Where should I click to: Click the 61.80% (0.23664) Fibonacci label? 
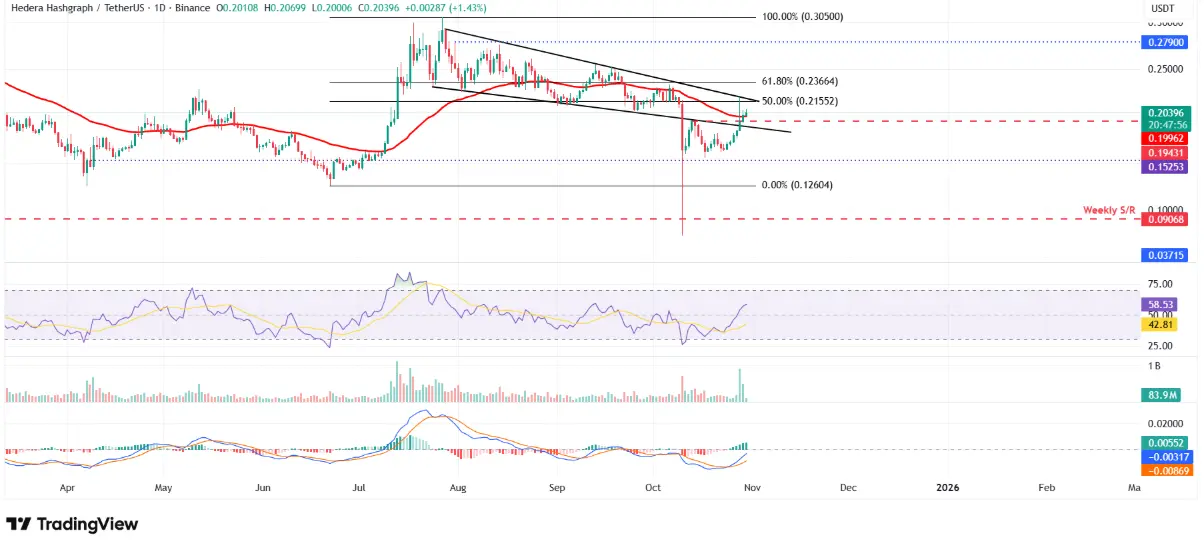coord(799,83)
